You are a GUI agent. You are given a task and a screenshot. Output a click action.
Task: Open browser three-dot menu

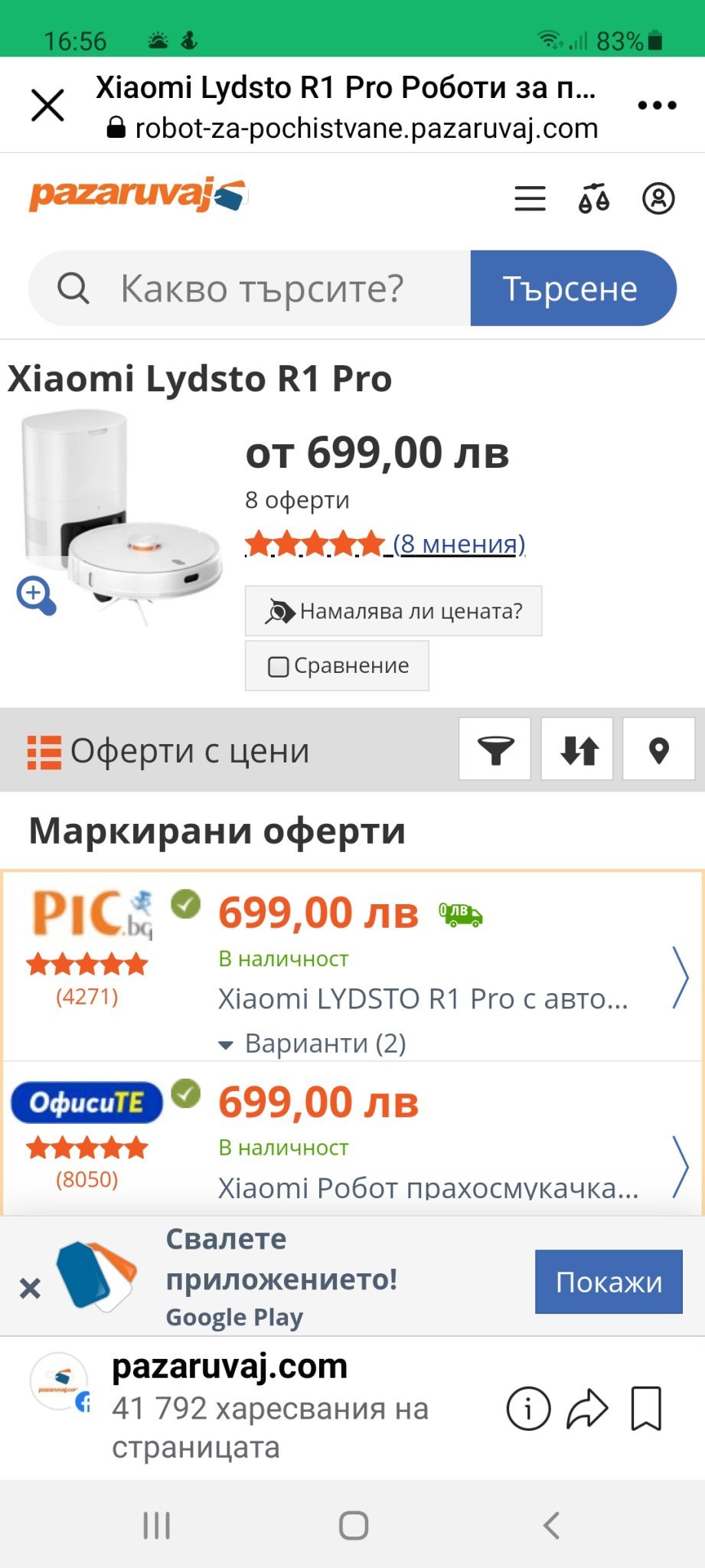point(658,106)
